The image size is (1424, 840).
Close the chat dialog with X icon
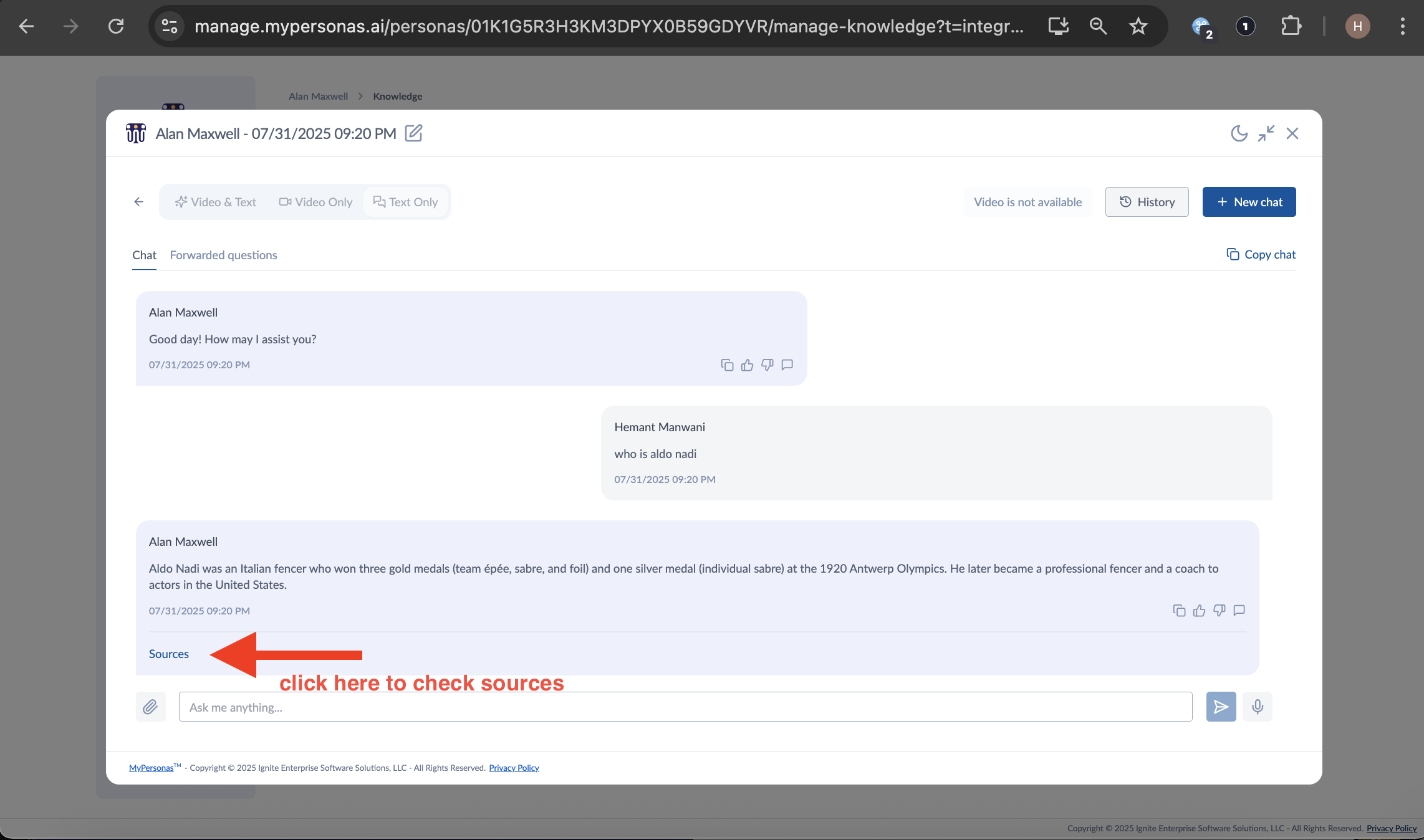click(x=1292, y=133)
